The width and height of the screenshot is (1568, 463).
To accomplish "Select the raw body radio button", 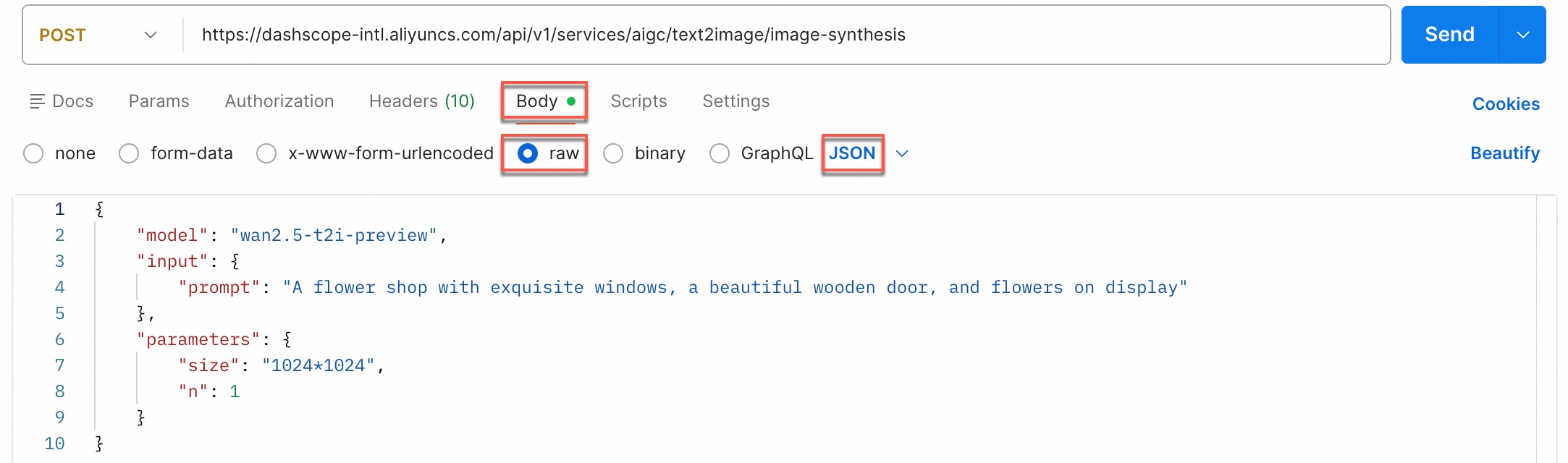I will 528,153.
